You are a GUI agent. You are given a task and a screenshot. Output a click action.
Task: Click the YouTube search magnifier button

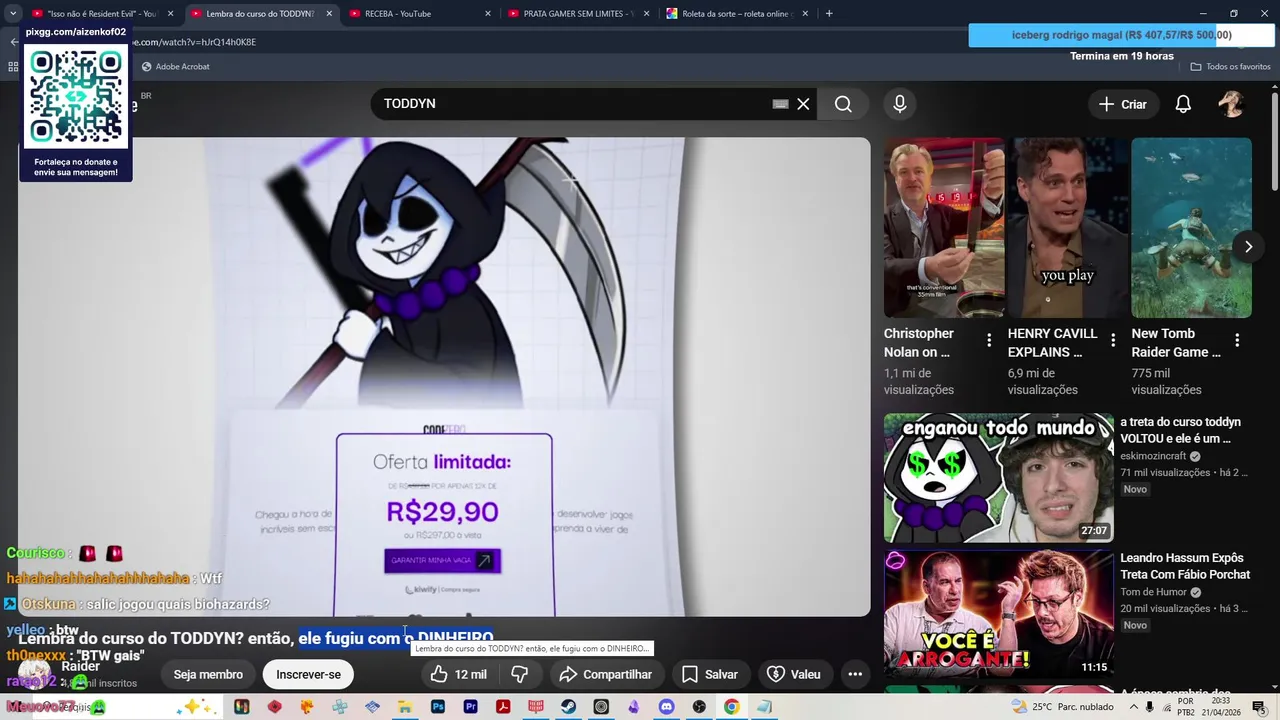point(843,104)
